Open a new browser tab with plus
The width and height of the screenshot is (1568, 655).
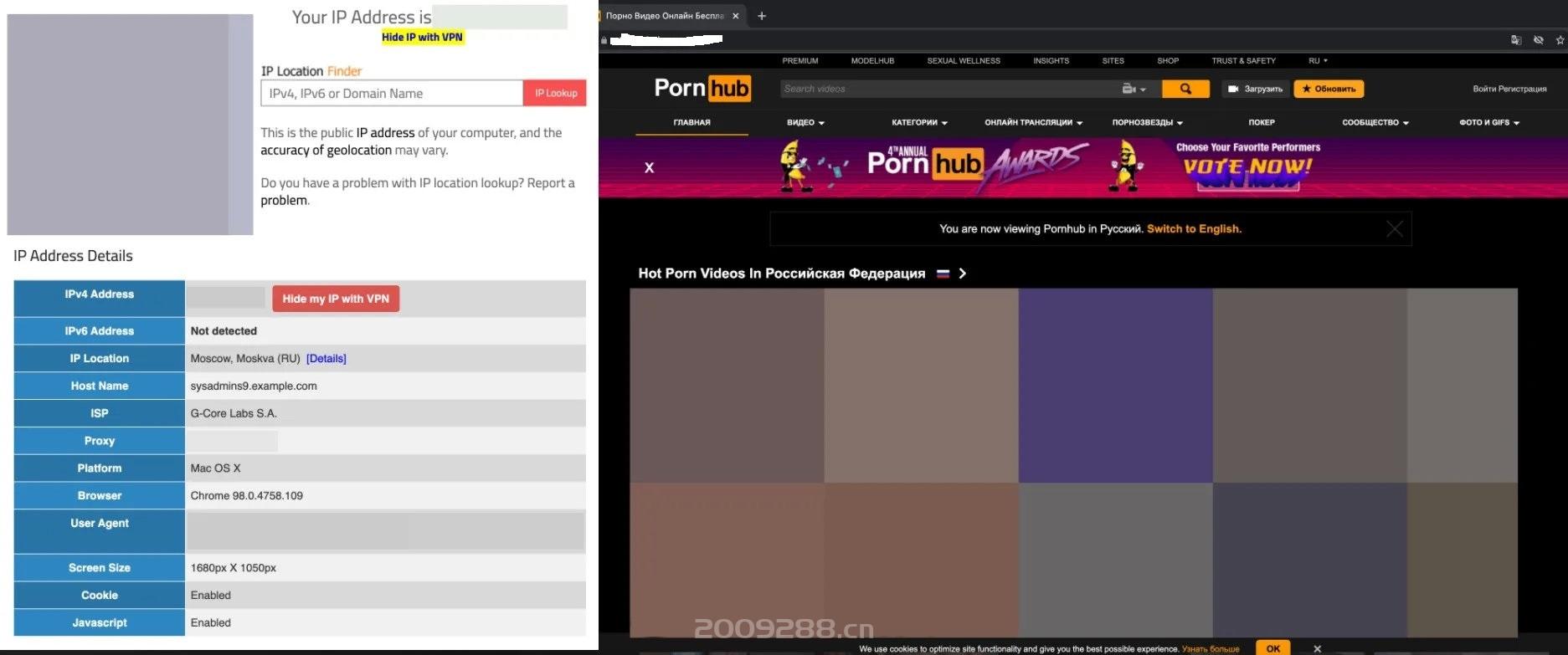(x=762, y=16)
